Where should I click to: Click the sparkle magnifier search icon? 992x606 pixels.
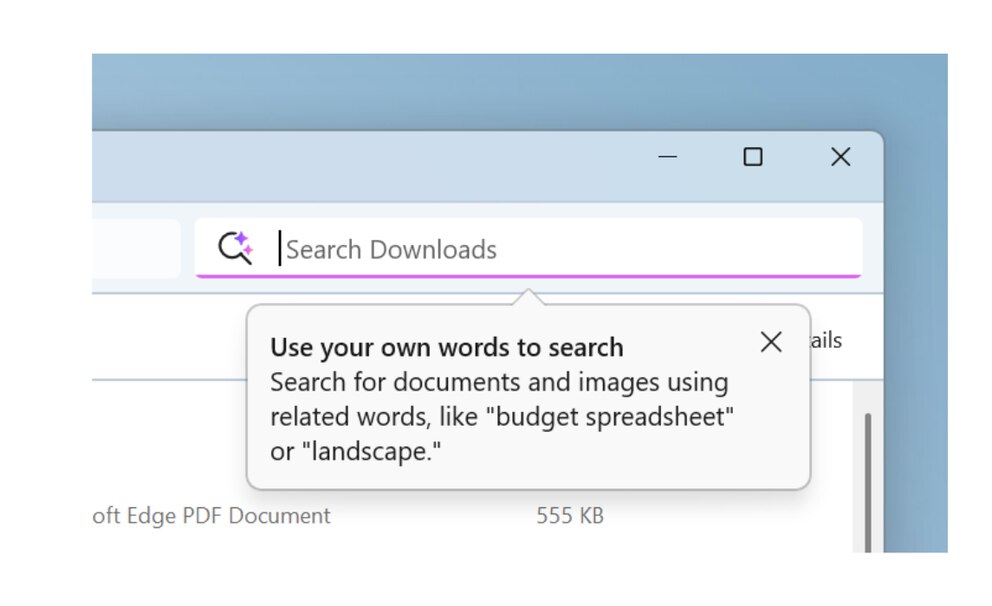pyautogui.click(x=235, y=247)
